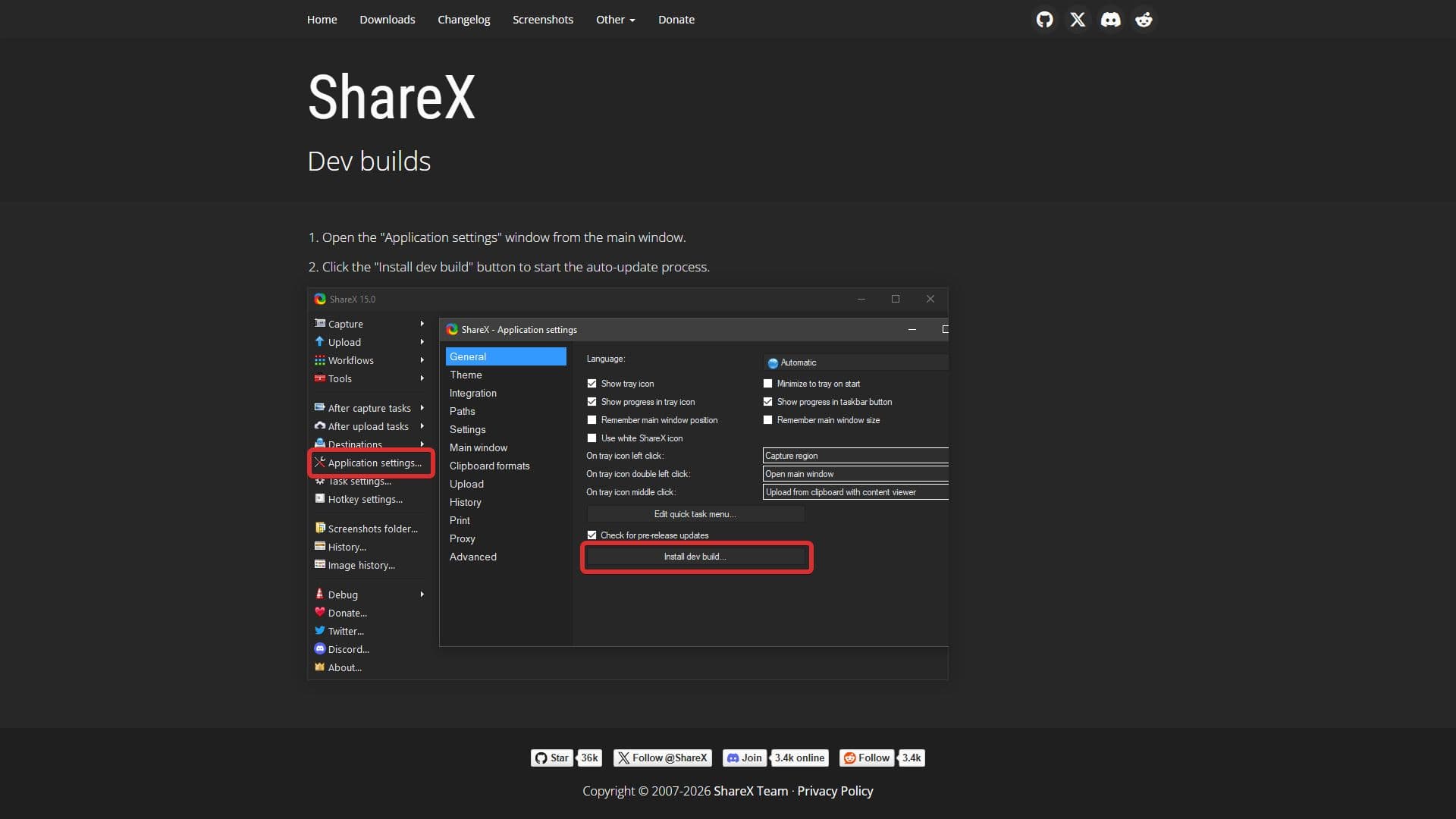Viewport: 1456px width, 819px height.
Task: Enable Minimize to tray on start checkbox
Action: pos(767,384)
